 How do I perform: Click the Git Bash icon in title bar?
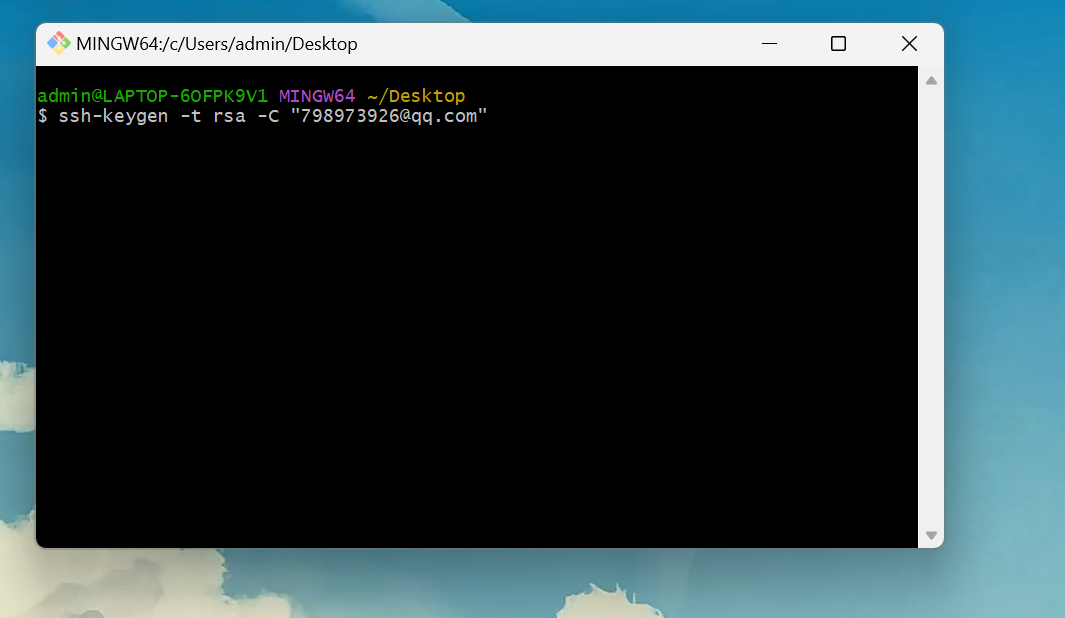[x=59, y=44]
